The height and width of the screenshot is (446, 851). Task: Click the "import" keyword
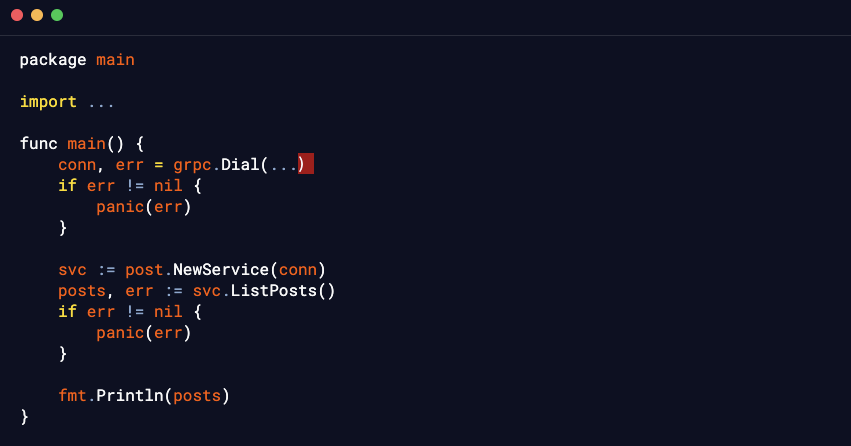click(x=48, y=102)
